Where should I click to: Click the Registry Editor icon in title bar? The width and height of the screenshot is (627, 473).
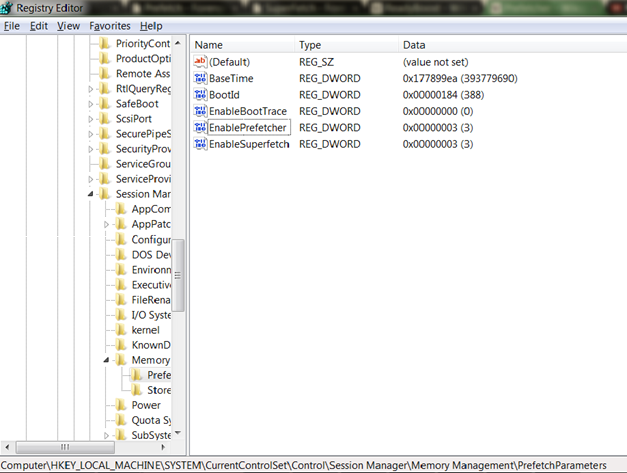(x=8, y=9)
